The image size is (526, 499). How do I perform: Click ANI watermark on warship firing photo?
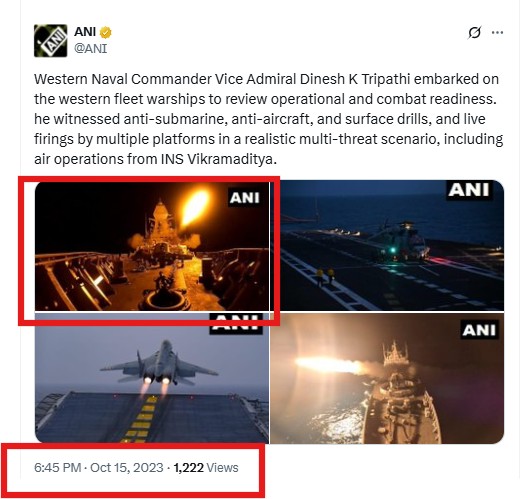pos(245,198)
